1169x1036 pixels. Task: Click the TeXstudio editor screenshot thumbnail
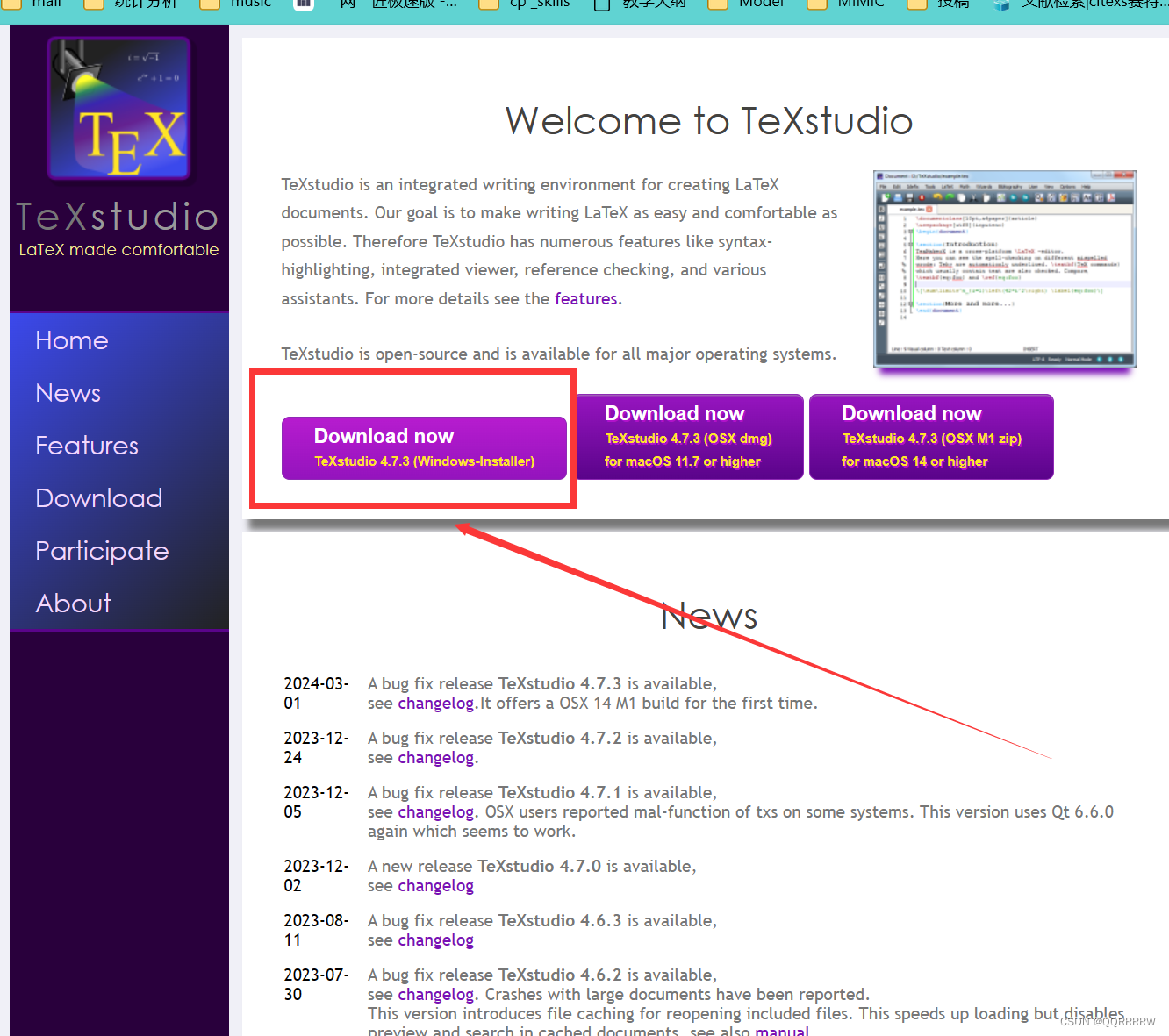[x=1005, y=269]
